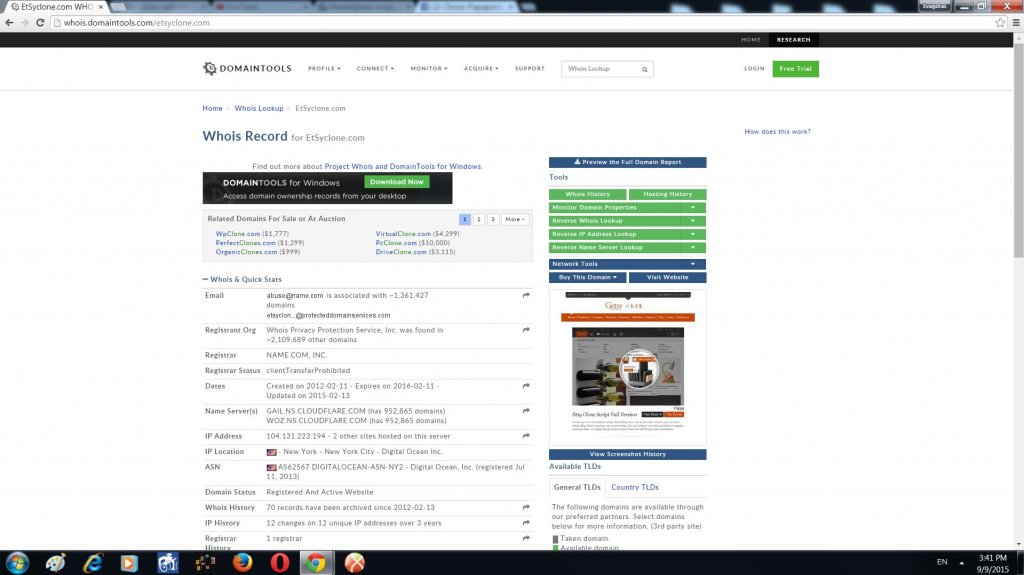
Task: Open Windows Media Player taskbar icon
Action: click(x=129, y=563)
